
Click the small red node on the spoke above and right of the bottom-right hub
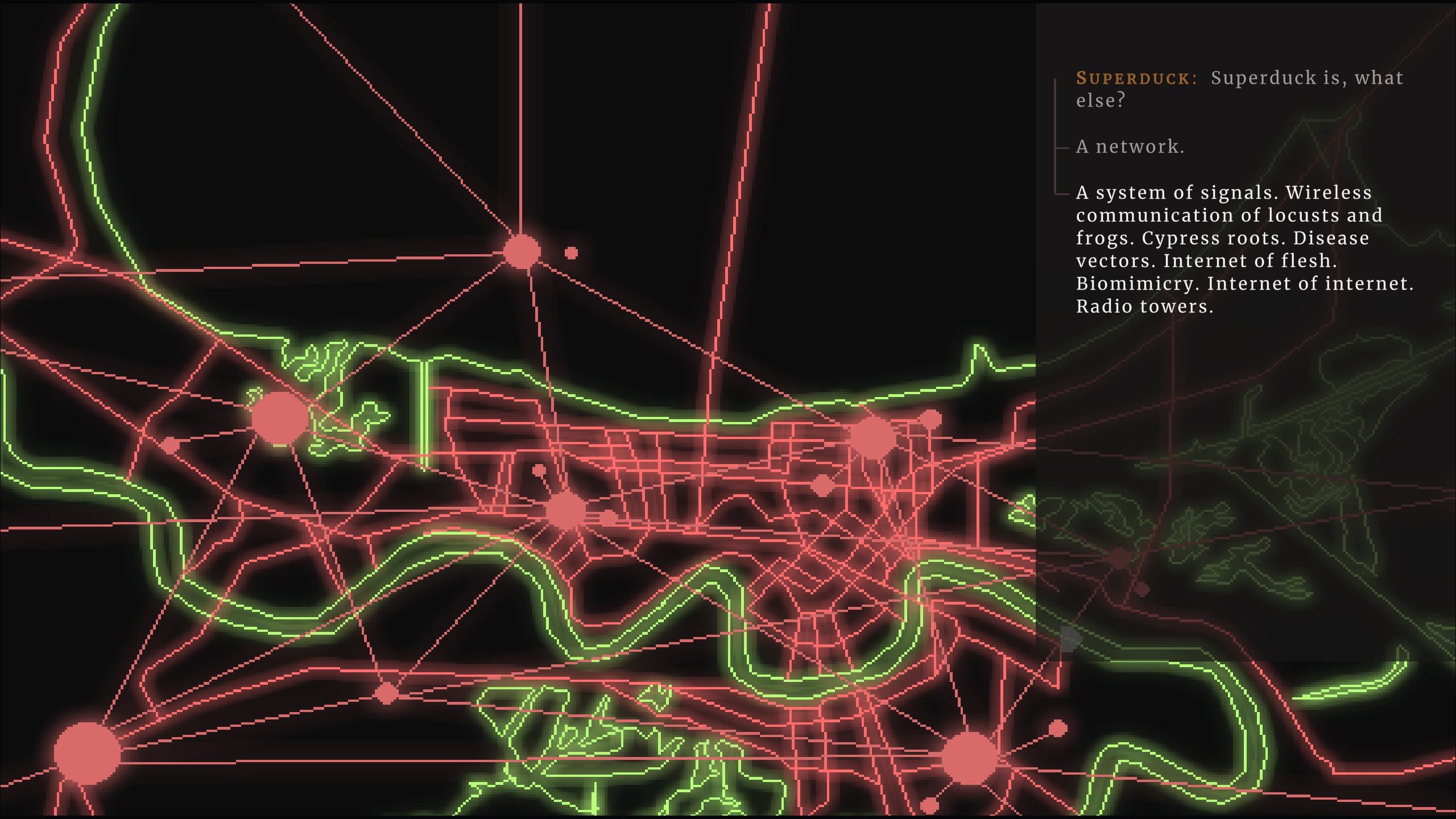pyautogui.click(x=1057, y=728)
